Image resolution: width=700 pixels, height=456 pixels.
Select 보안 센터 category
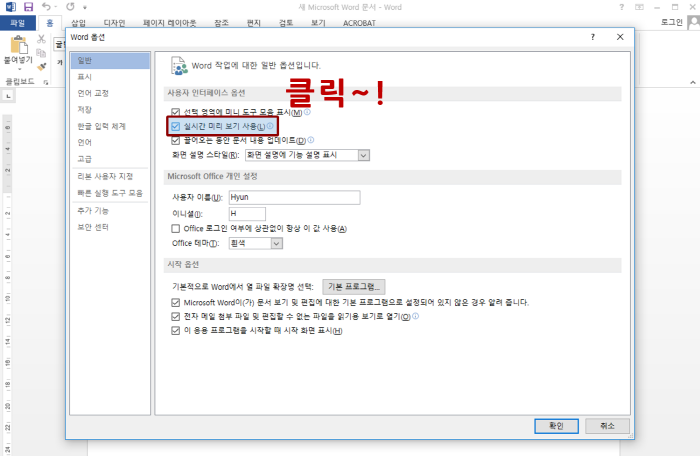[x=110, y=227]
